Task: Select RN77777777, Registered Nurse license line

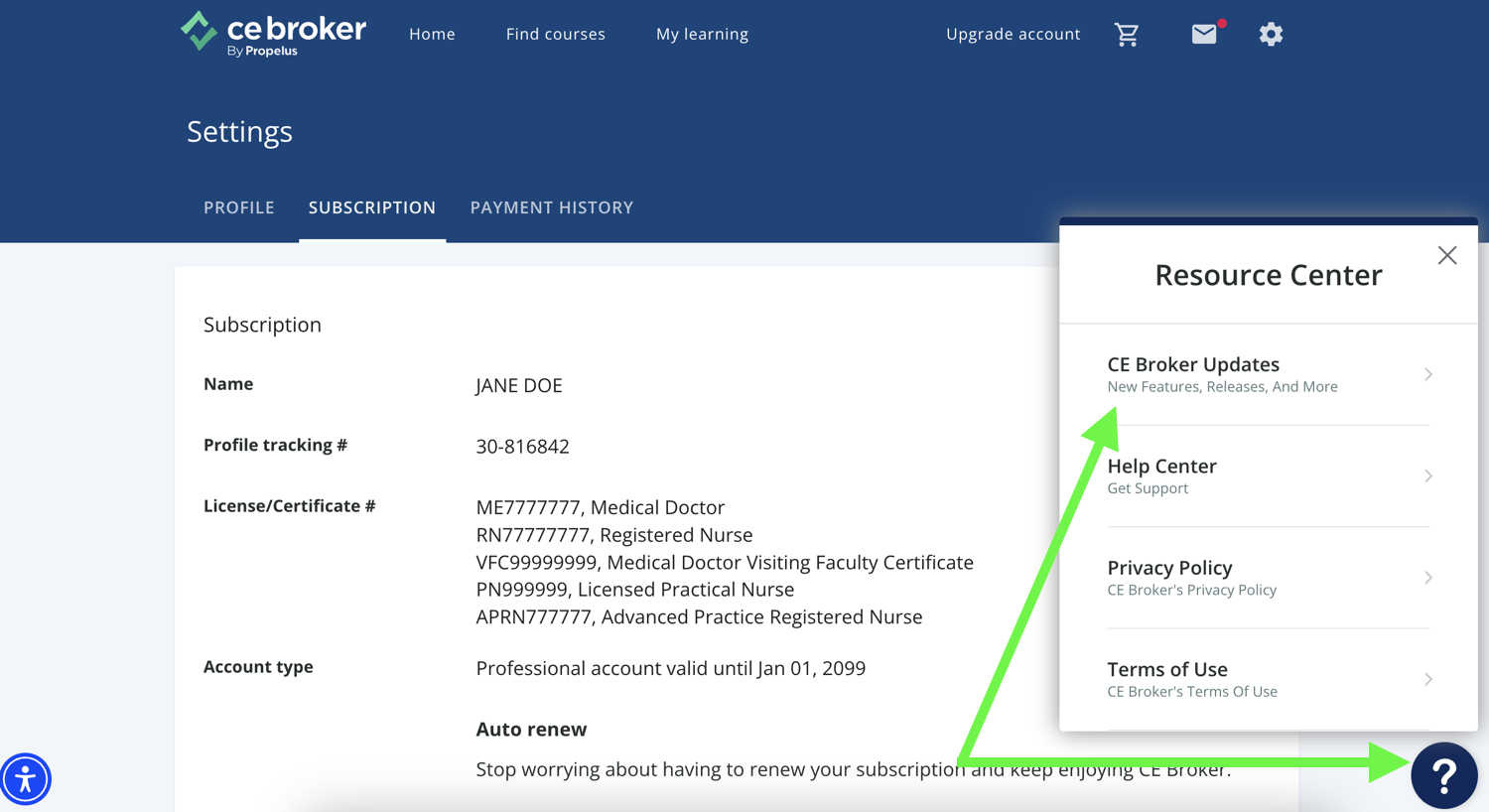Action: click(x=614, y=535)
